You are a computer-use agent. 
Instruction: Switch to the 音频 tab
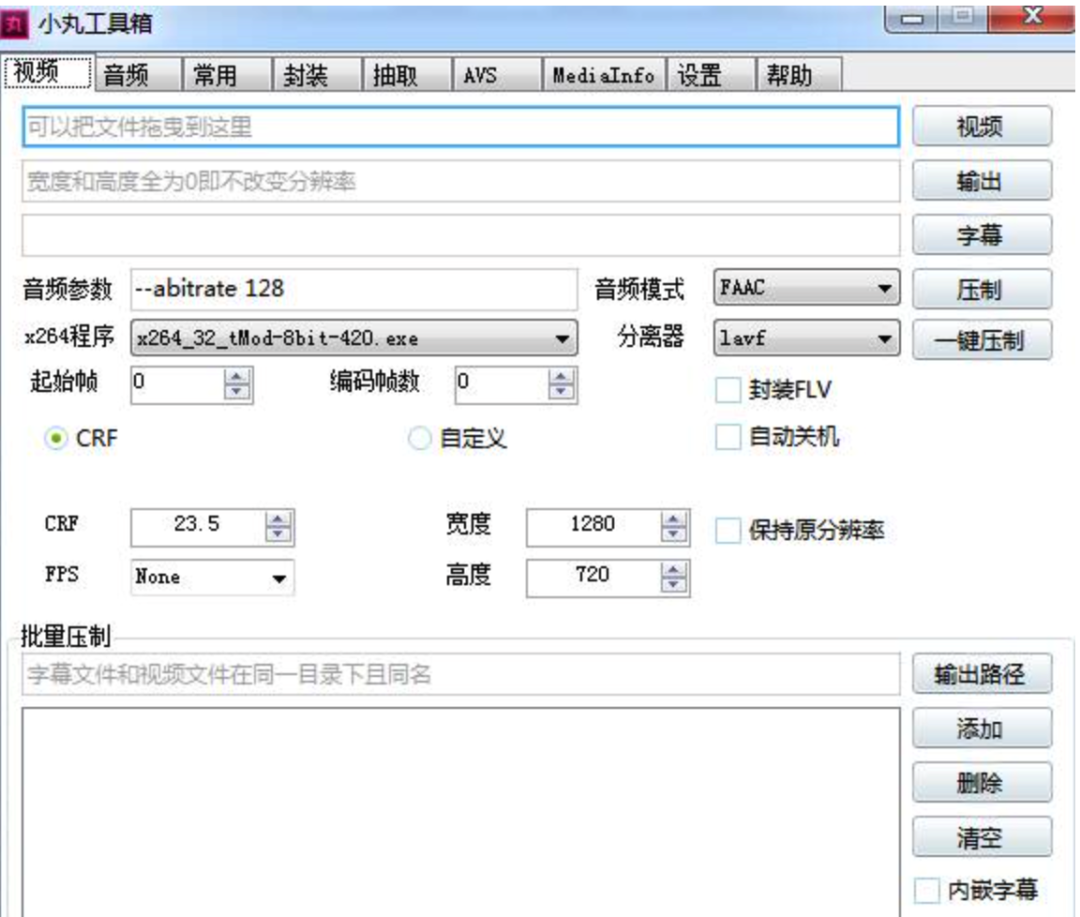click(137, 74)
